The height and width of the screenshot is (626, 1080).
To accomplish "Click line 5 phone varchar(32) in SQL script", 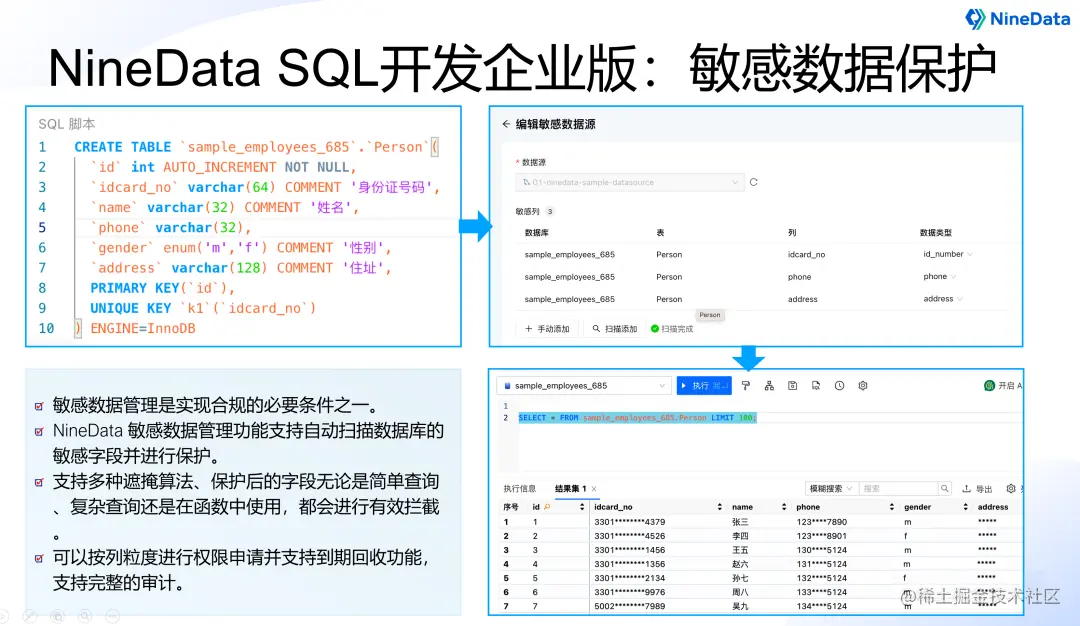I will pos(171,227).
